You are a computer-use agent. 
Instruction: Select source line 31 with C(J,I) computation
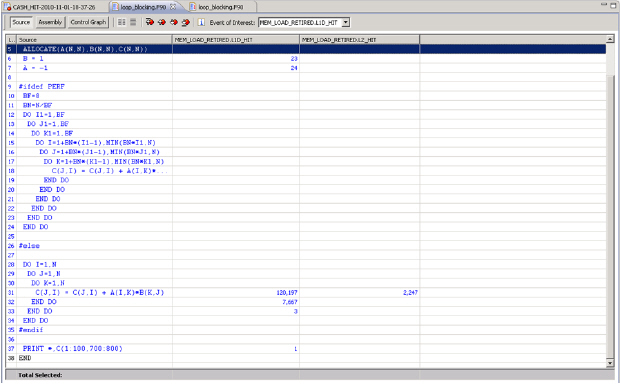pos(306,293)
